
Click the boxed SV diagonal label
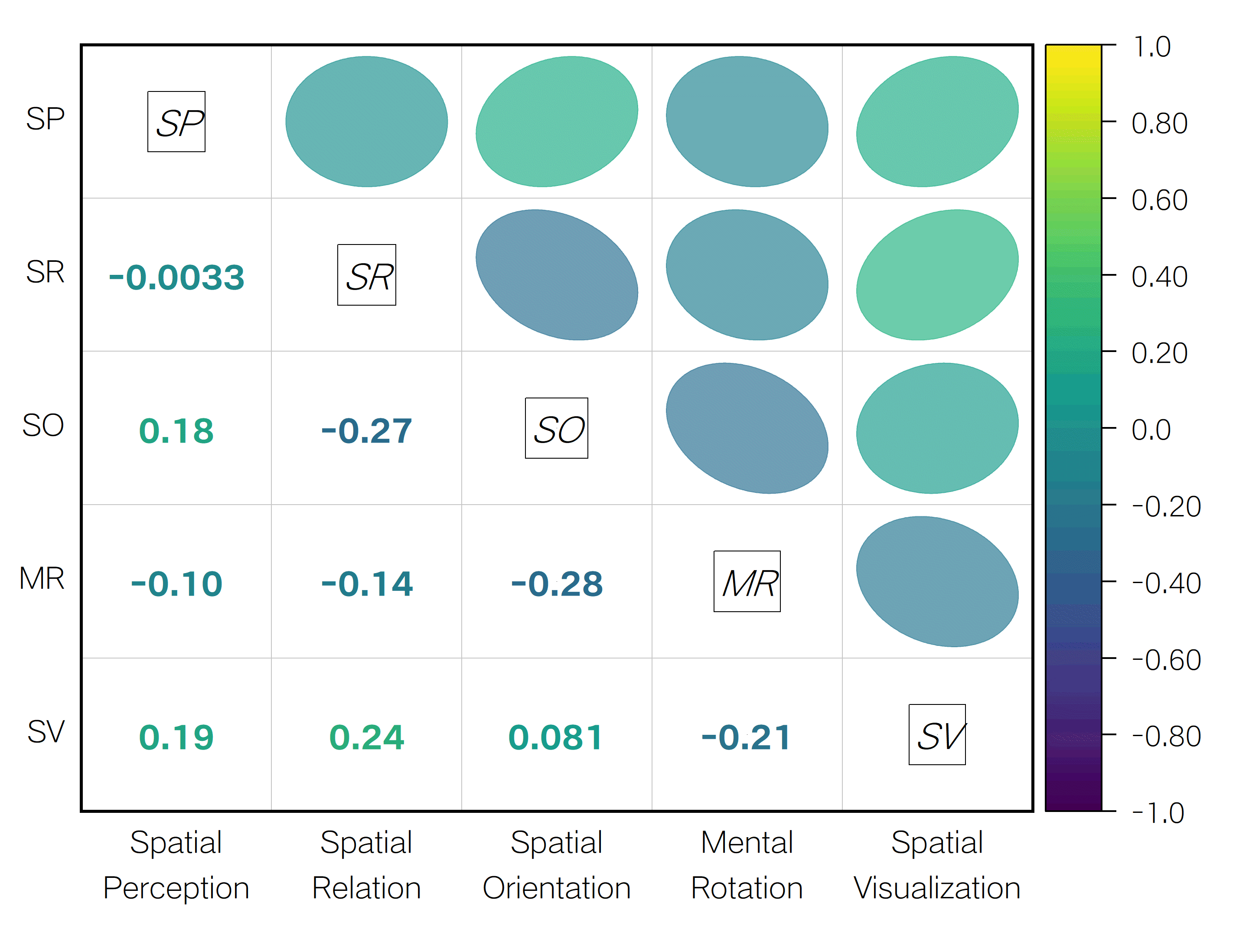pyautogui.click(x=937, y=735)
